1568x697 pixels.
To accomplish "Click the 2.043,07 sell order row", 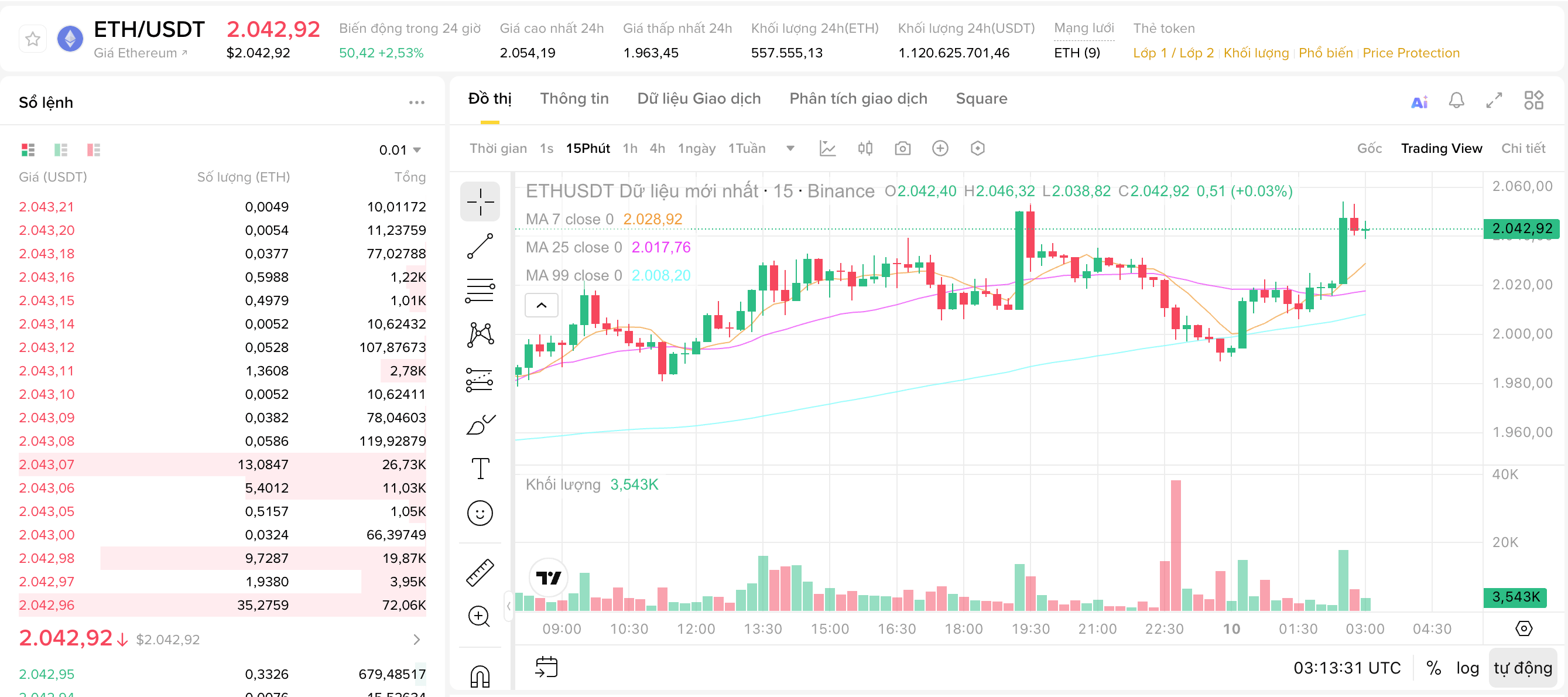I will (222, 464).
